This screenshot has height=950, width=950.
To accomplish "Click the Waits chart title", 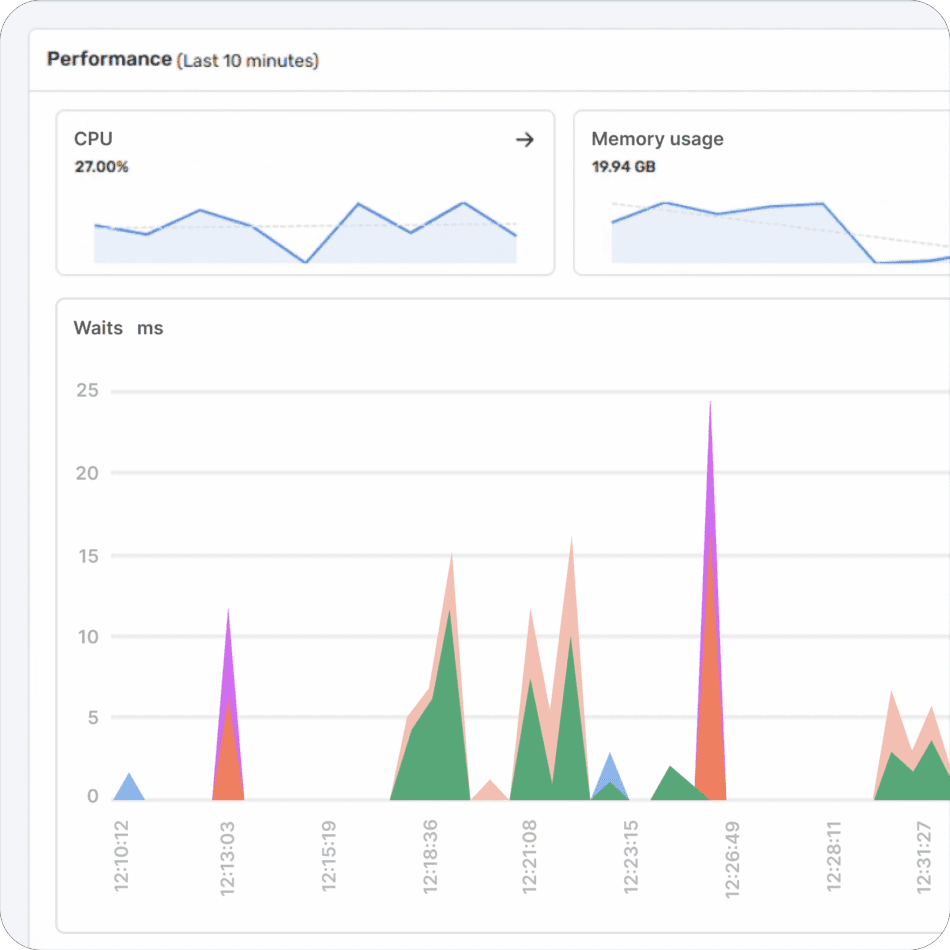I will coord(98,328).
